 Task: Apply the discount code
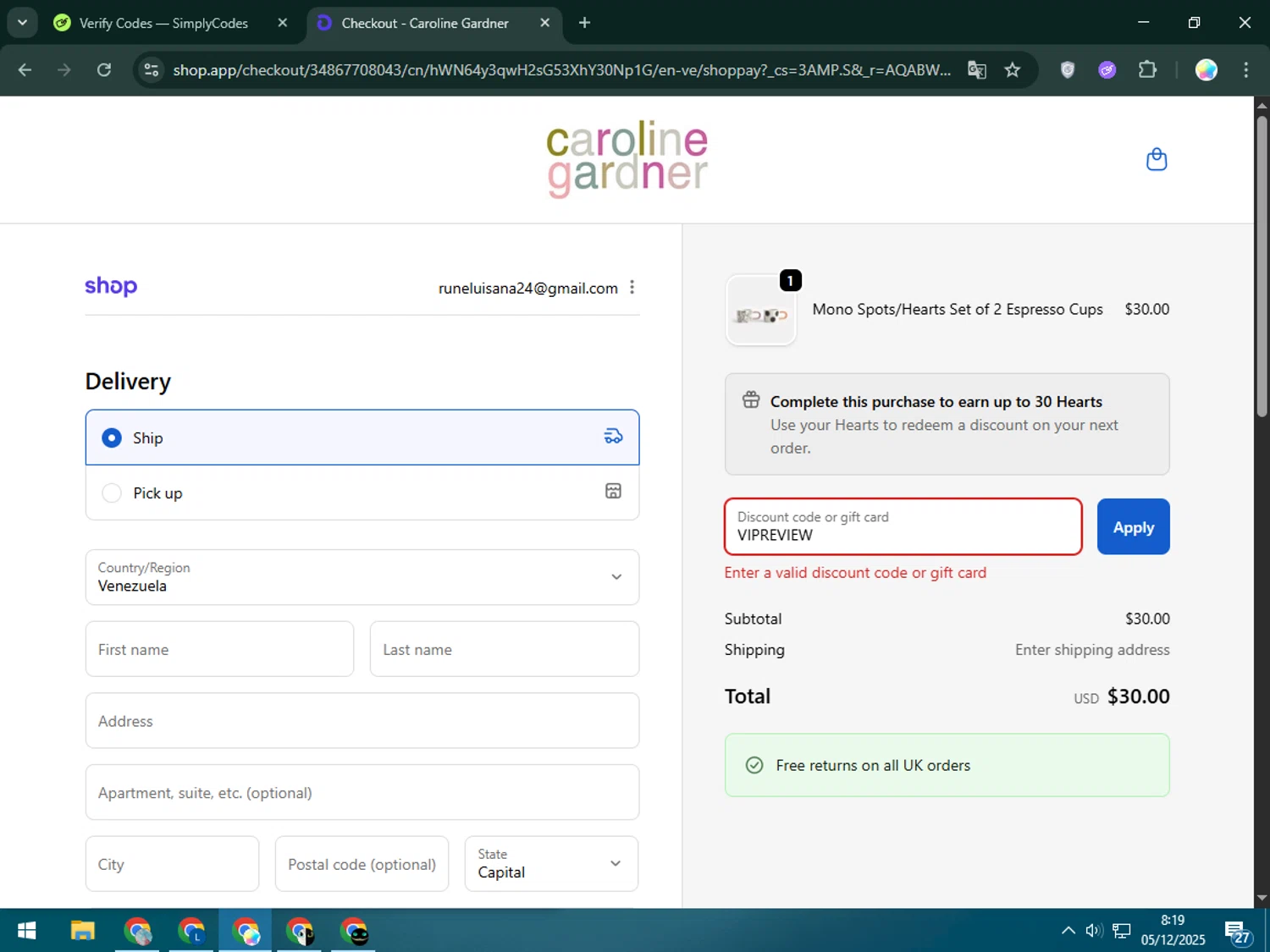(x=1134, y=526)
